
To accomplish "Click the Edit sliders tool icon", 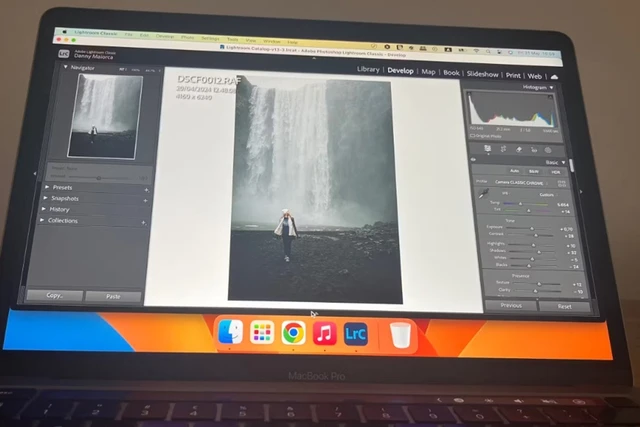I will click(x=486, y=149).
